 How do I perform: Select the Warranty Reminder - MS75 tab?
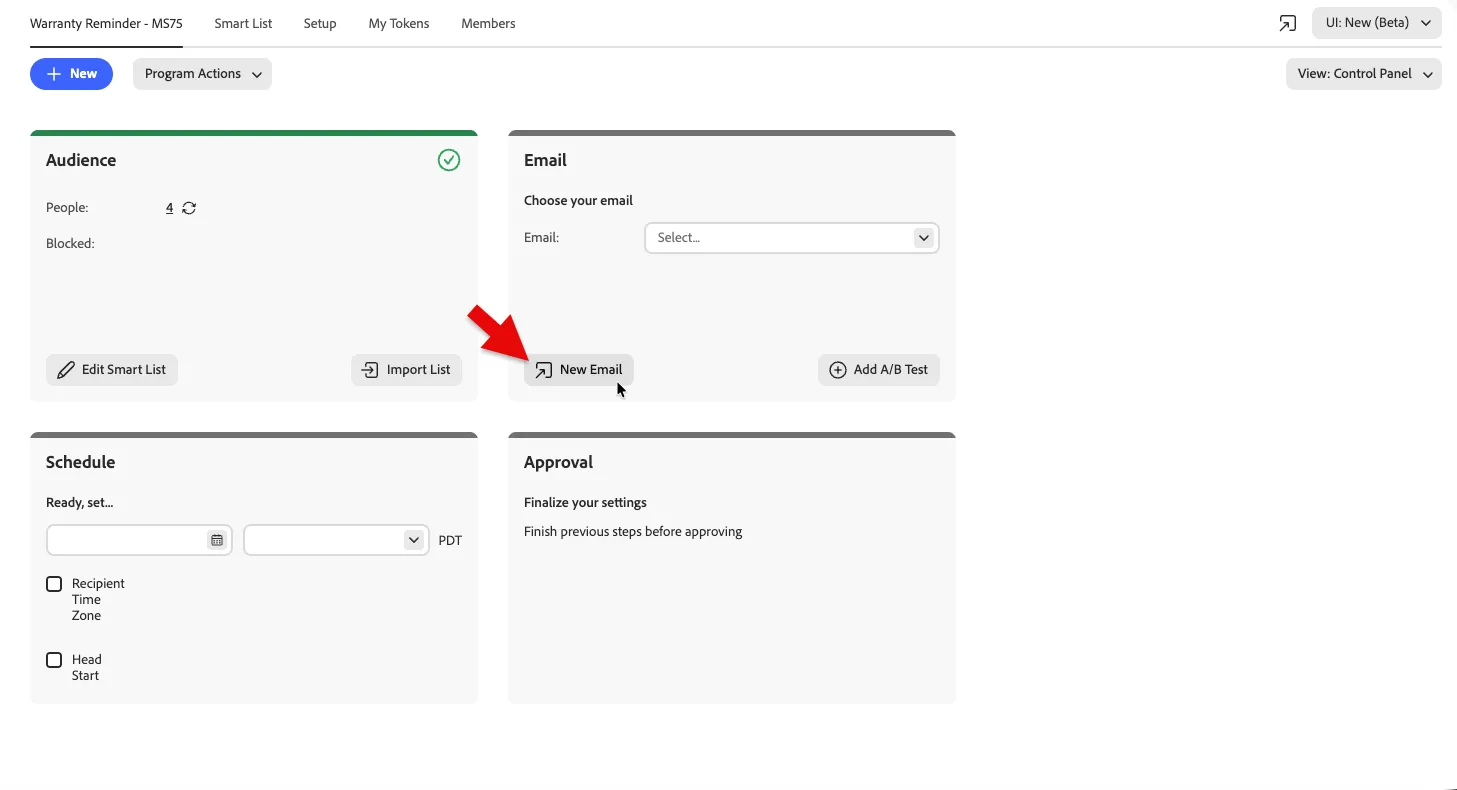tap(106, 23)
